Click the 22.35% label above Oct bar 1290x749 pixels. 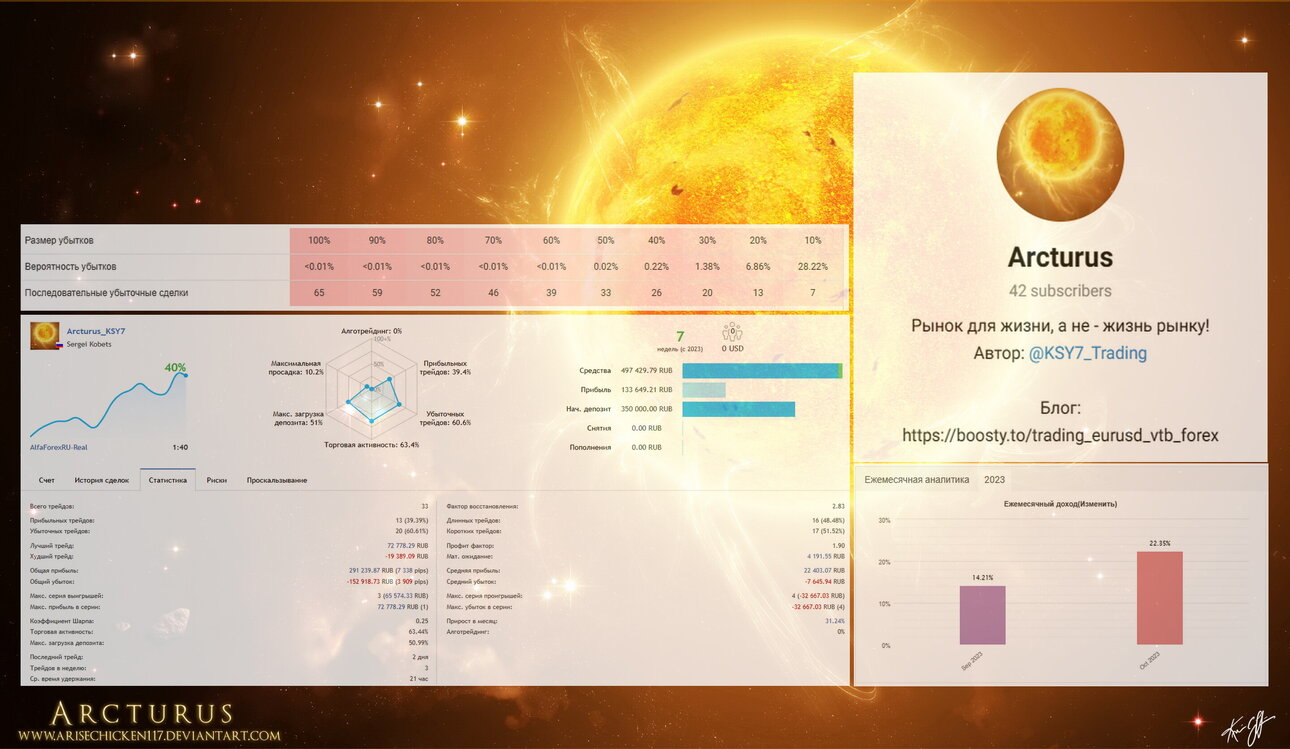click(x=1160, y=543)
